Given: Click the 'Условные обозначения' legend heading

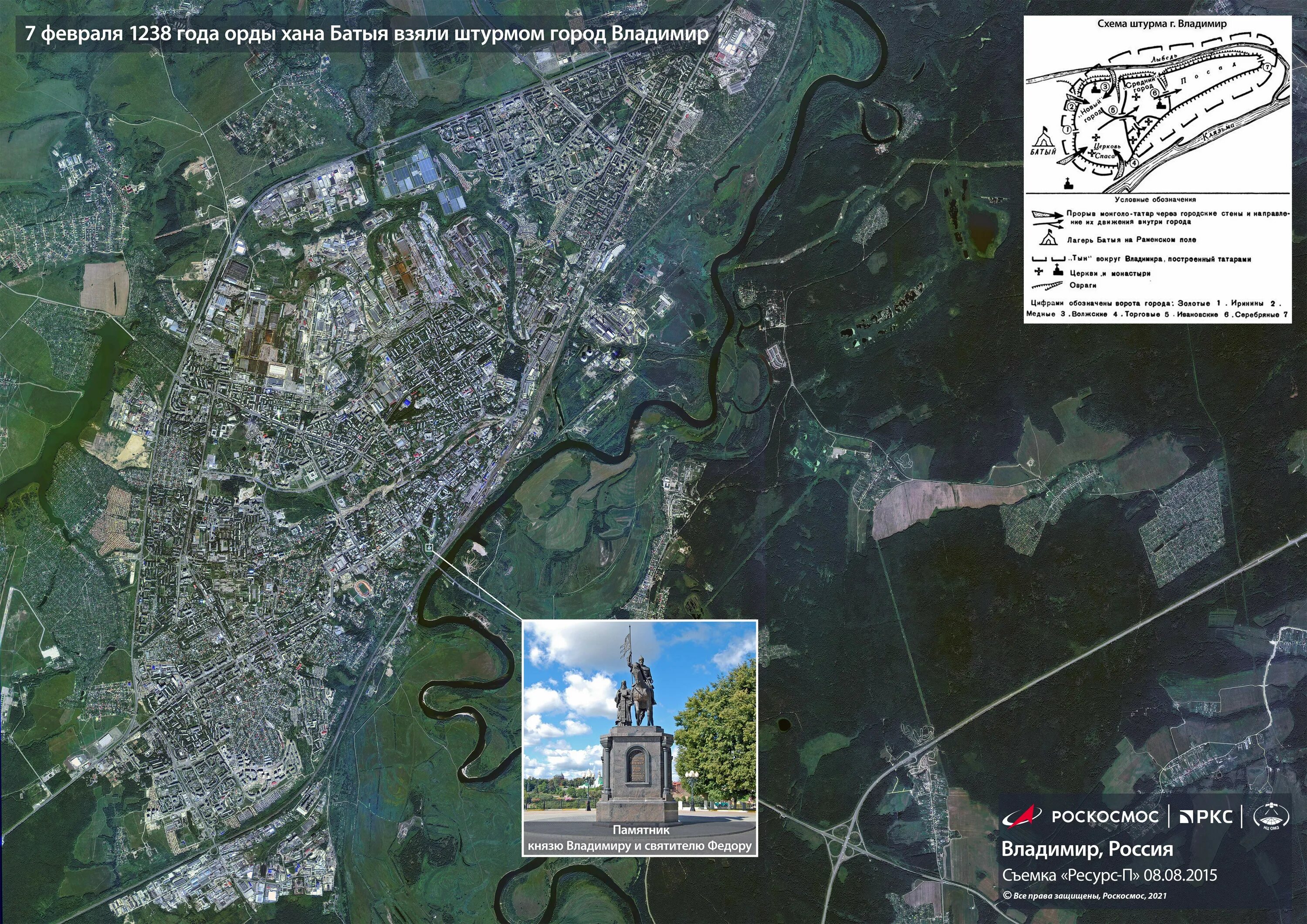Looking at the screenshot, I should point(1155,200).
